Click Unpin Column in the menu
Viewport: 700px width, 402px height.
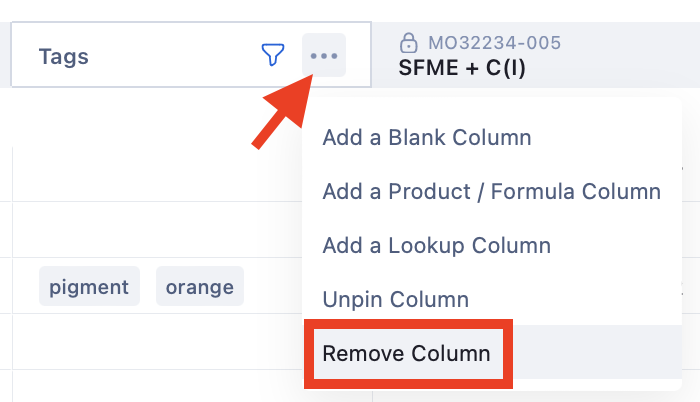pos(395,299)
